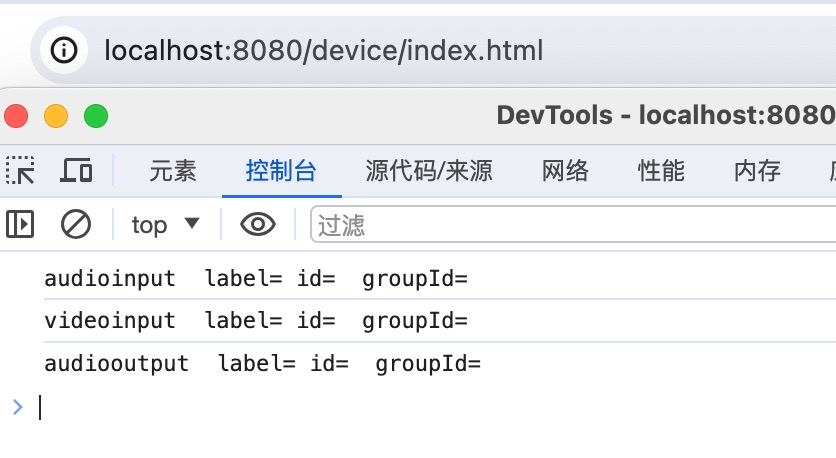The image size is (836, 458).
Task: Show the console sidebar panel icon
Action: [20, 224]
